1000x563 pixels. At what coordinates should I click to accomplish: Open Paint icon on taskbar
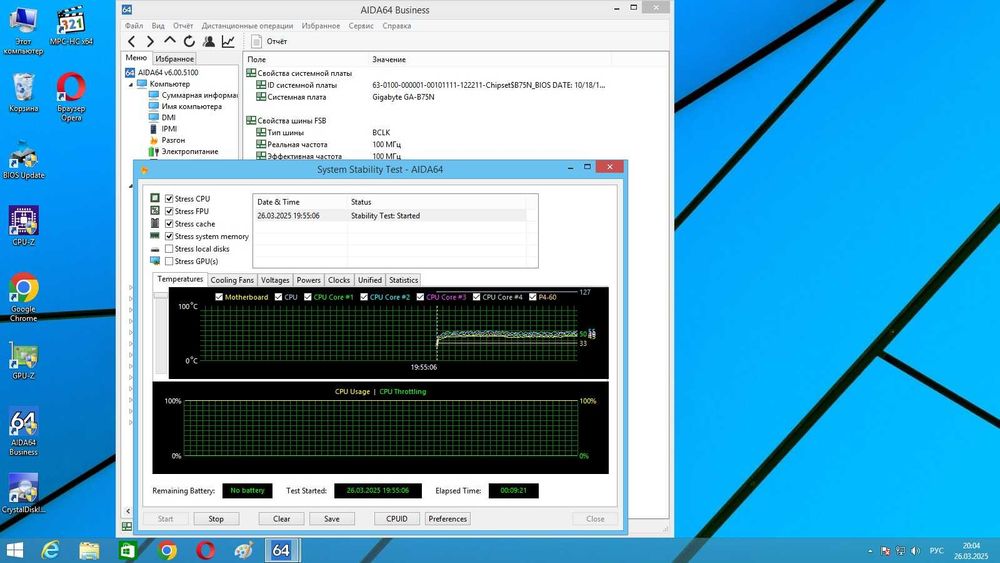[x=244, y=550]
